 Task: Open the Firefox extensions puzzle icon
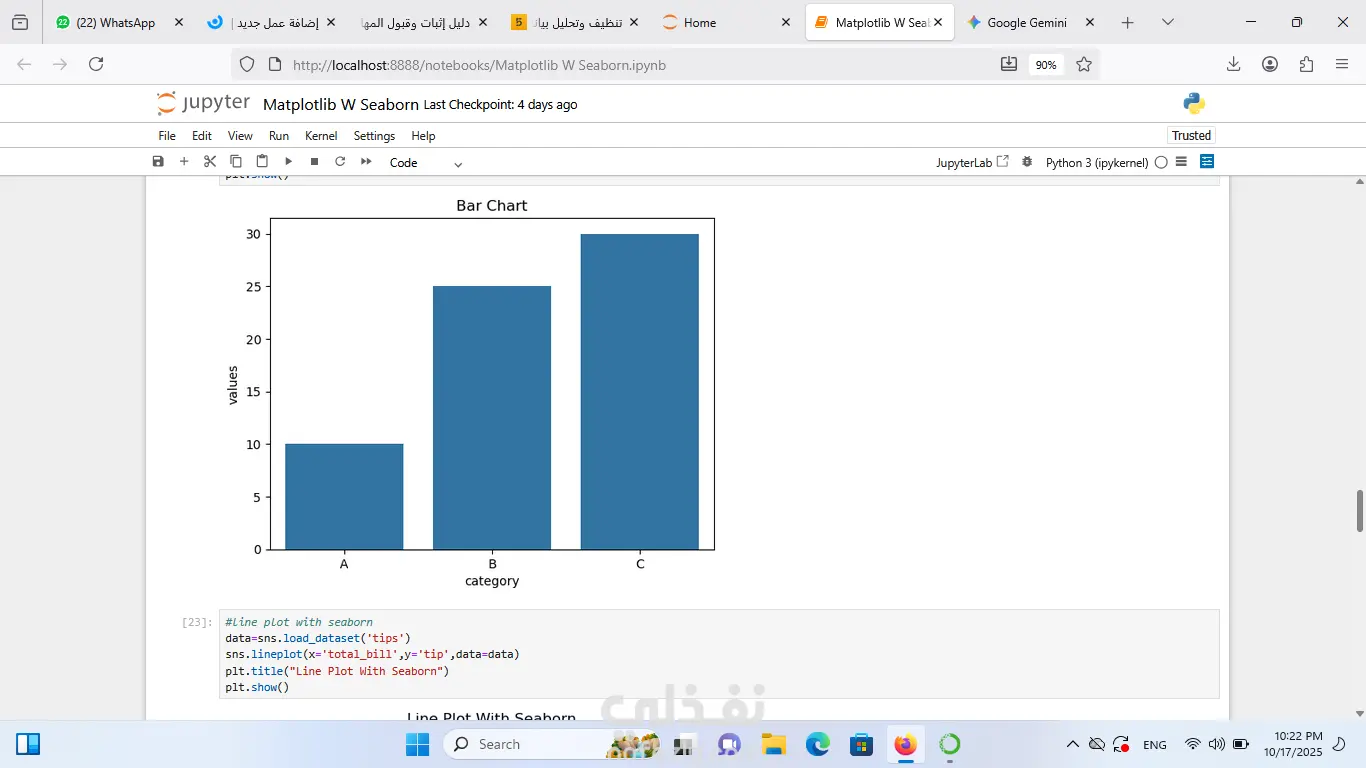(x=1306, y=65)
